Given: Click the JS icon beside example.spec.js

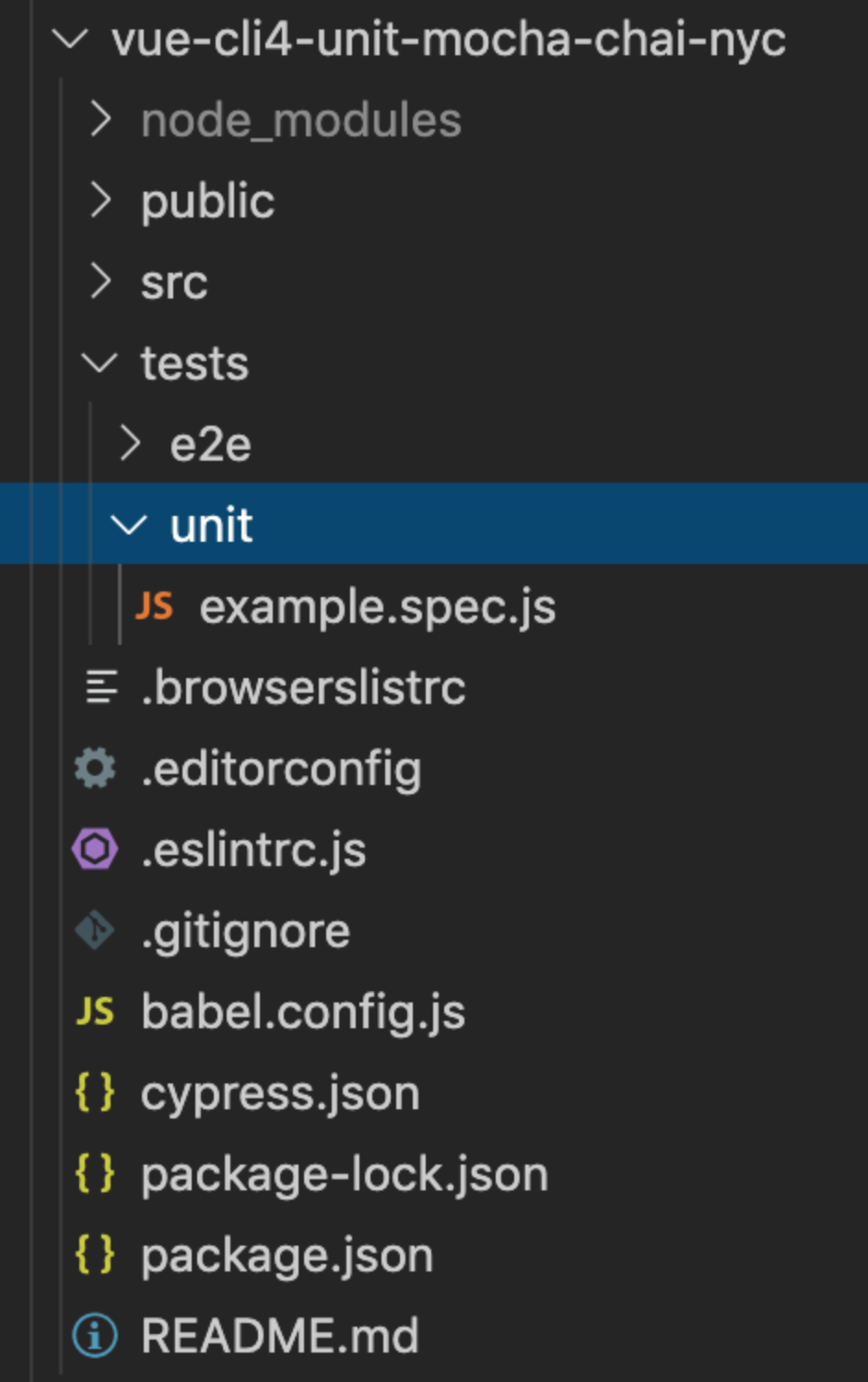Looking at the screenshot, I should (154, 606).
